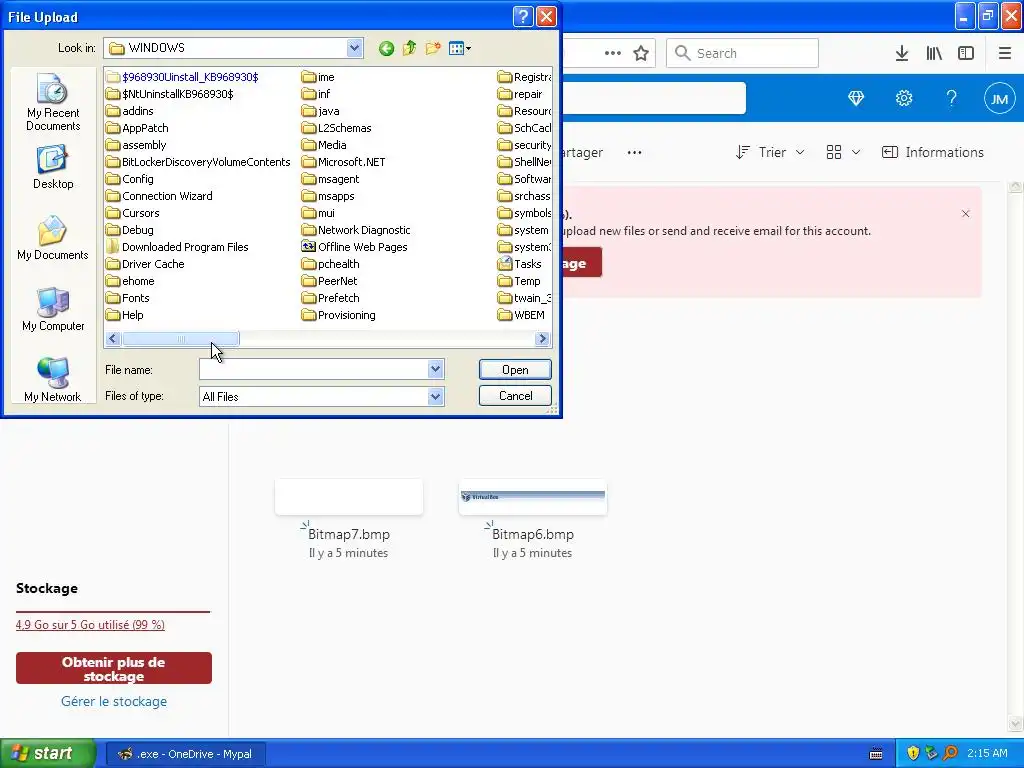Toggle browser sidebar icon
The width and height of the screenshot is (1024, 768).
click(x=966, y=53)
